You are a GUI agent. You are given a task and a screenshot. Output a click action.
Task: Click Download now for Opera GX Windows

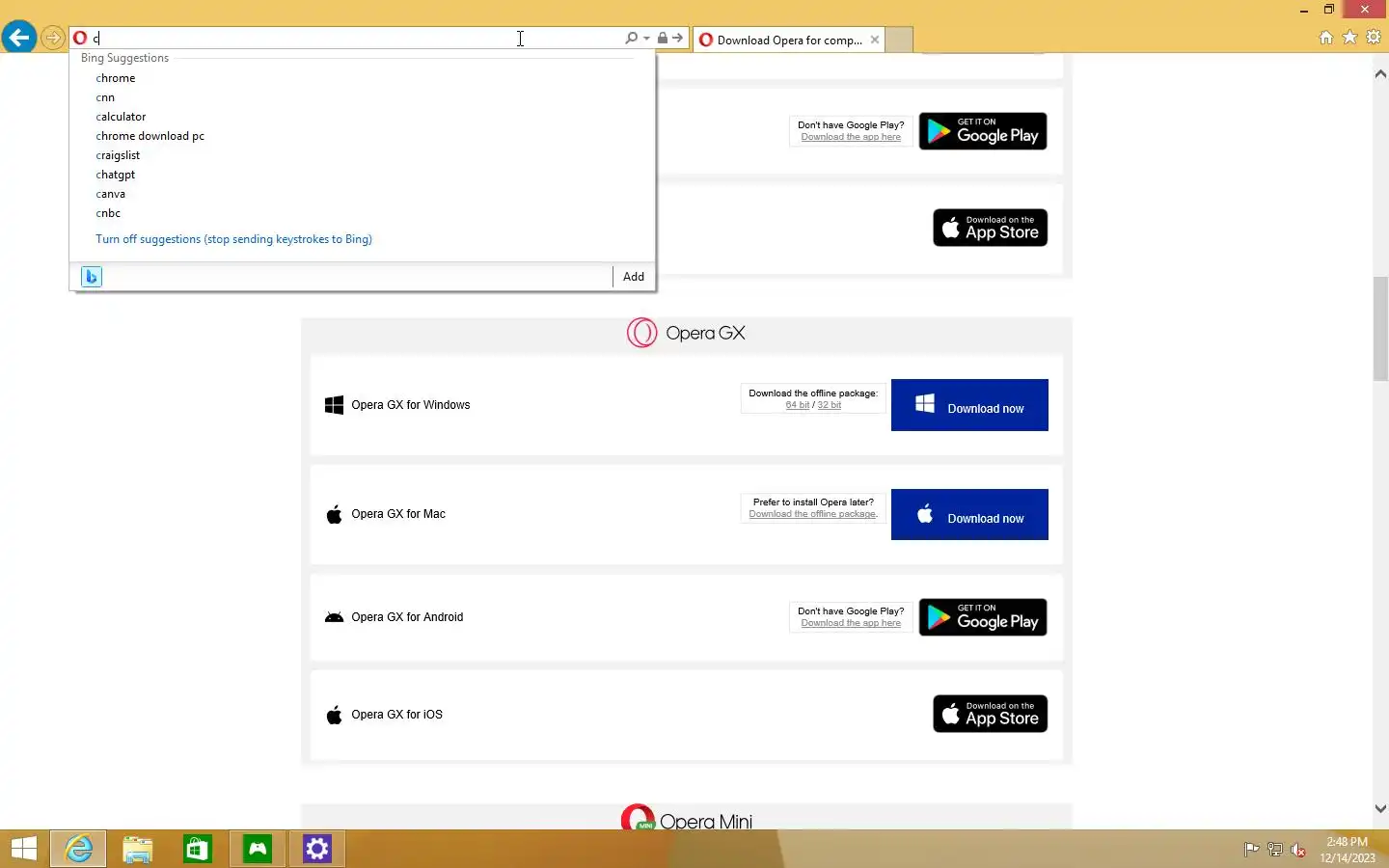(x=969, y=405)
